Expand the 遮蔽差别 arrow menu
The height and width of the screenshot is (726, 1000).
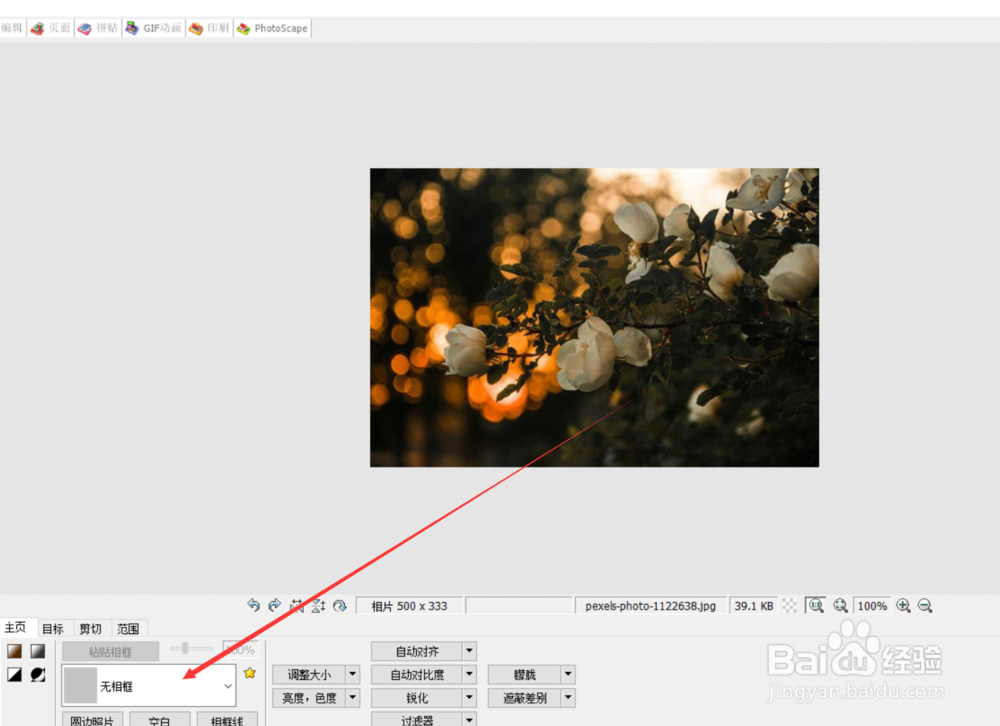pyautogui.click(x=568, y=698)
